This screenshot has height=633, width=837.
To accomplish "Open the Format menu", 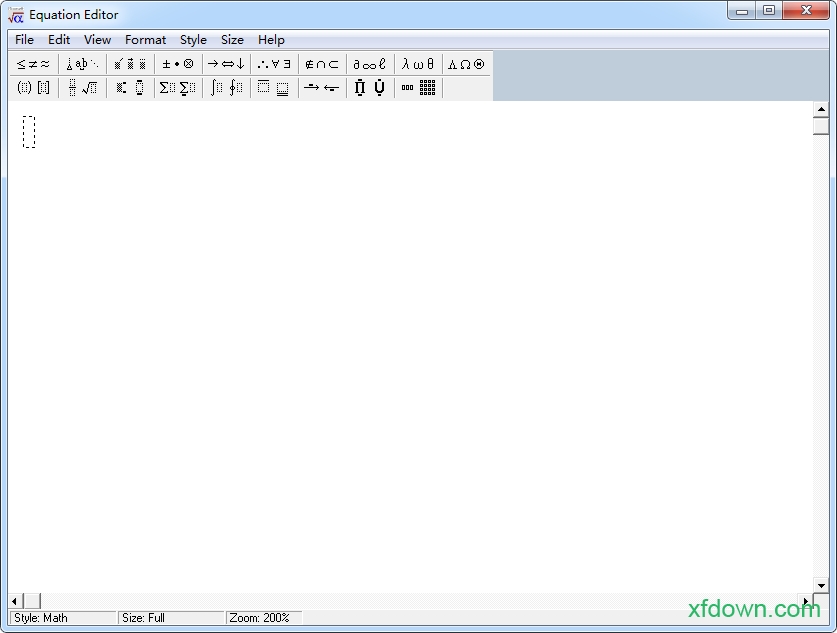I will (145, 40).
